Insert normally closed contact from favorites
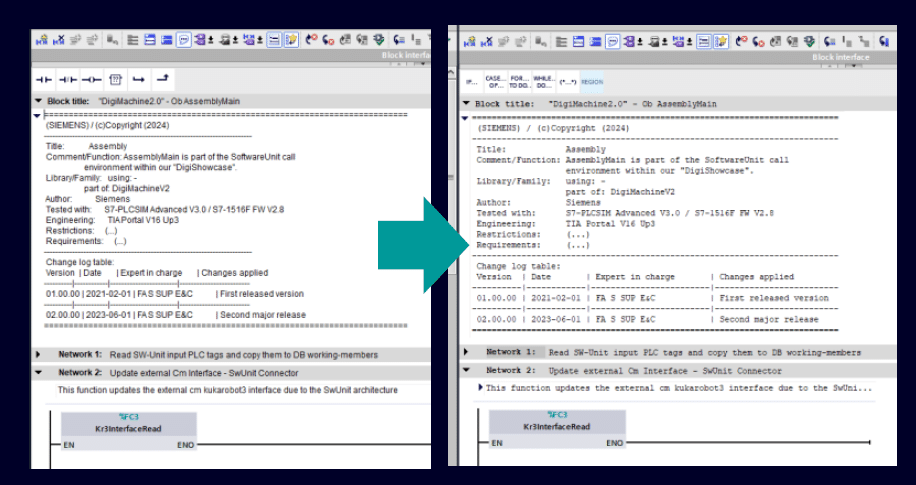 (67, 78)
